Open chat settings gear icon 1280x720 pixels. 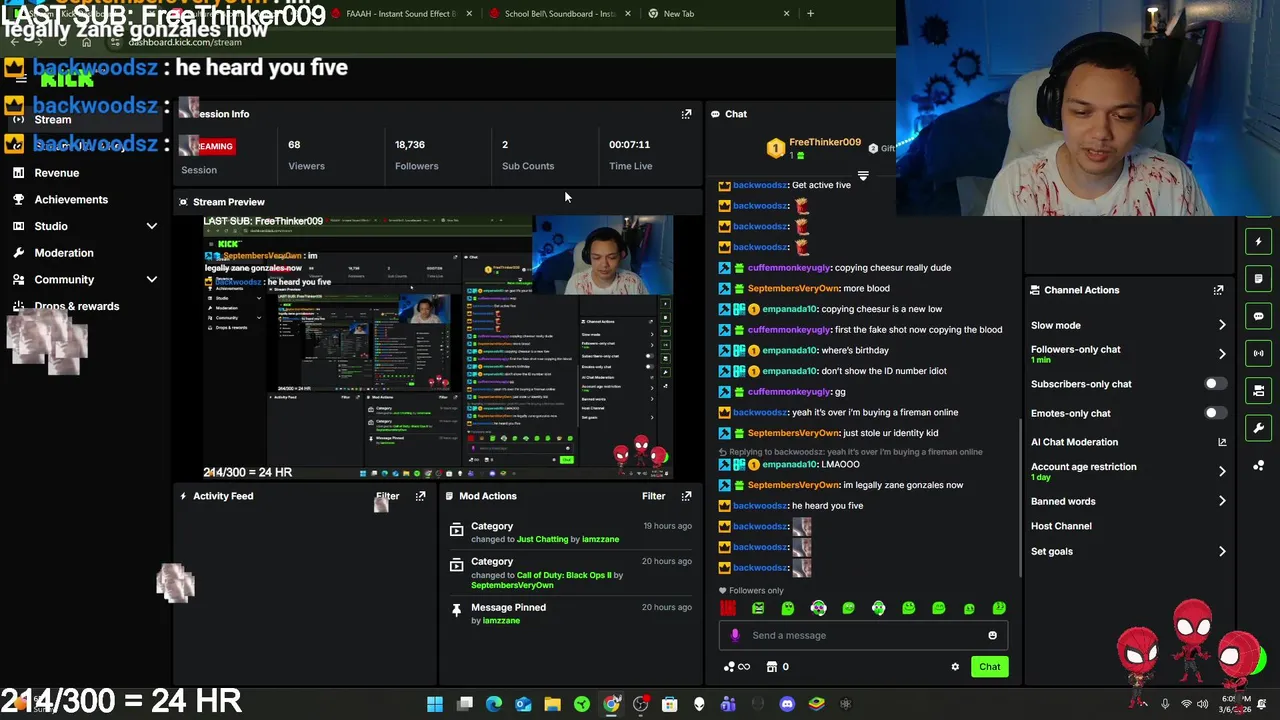click(x=955, y=667)
